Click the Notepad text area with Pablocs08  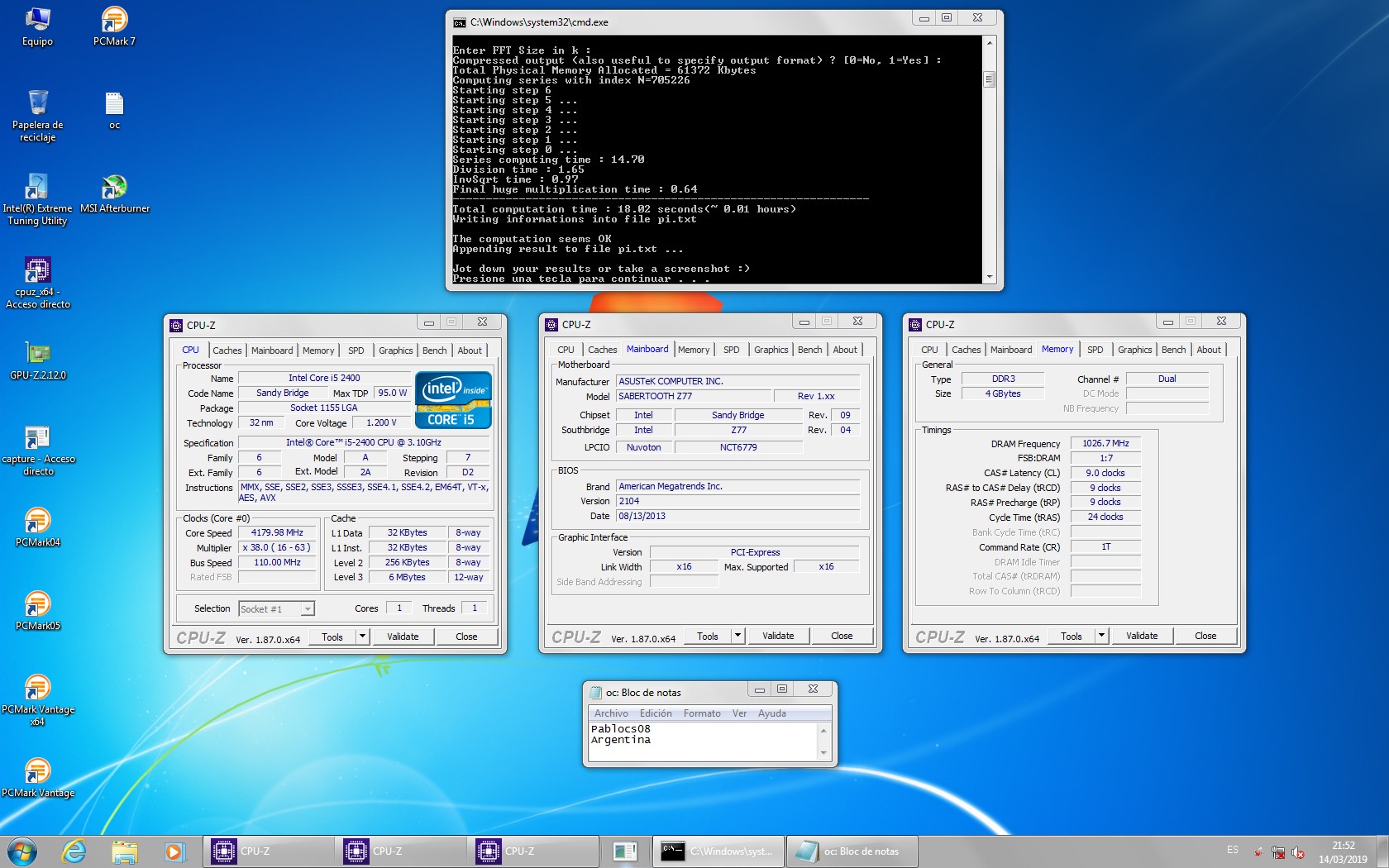(703, 742)
